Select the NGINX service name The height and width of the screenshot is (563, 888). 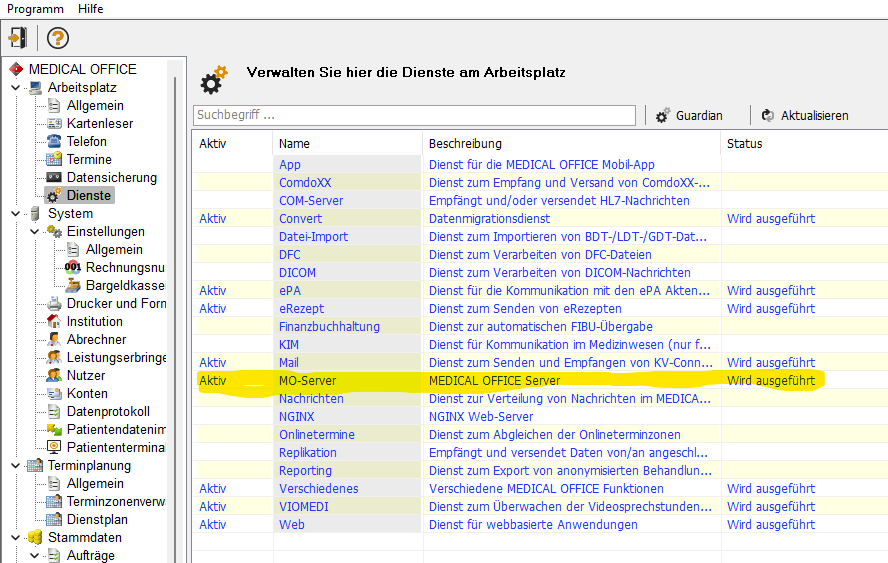pos(296,417)
